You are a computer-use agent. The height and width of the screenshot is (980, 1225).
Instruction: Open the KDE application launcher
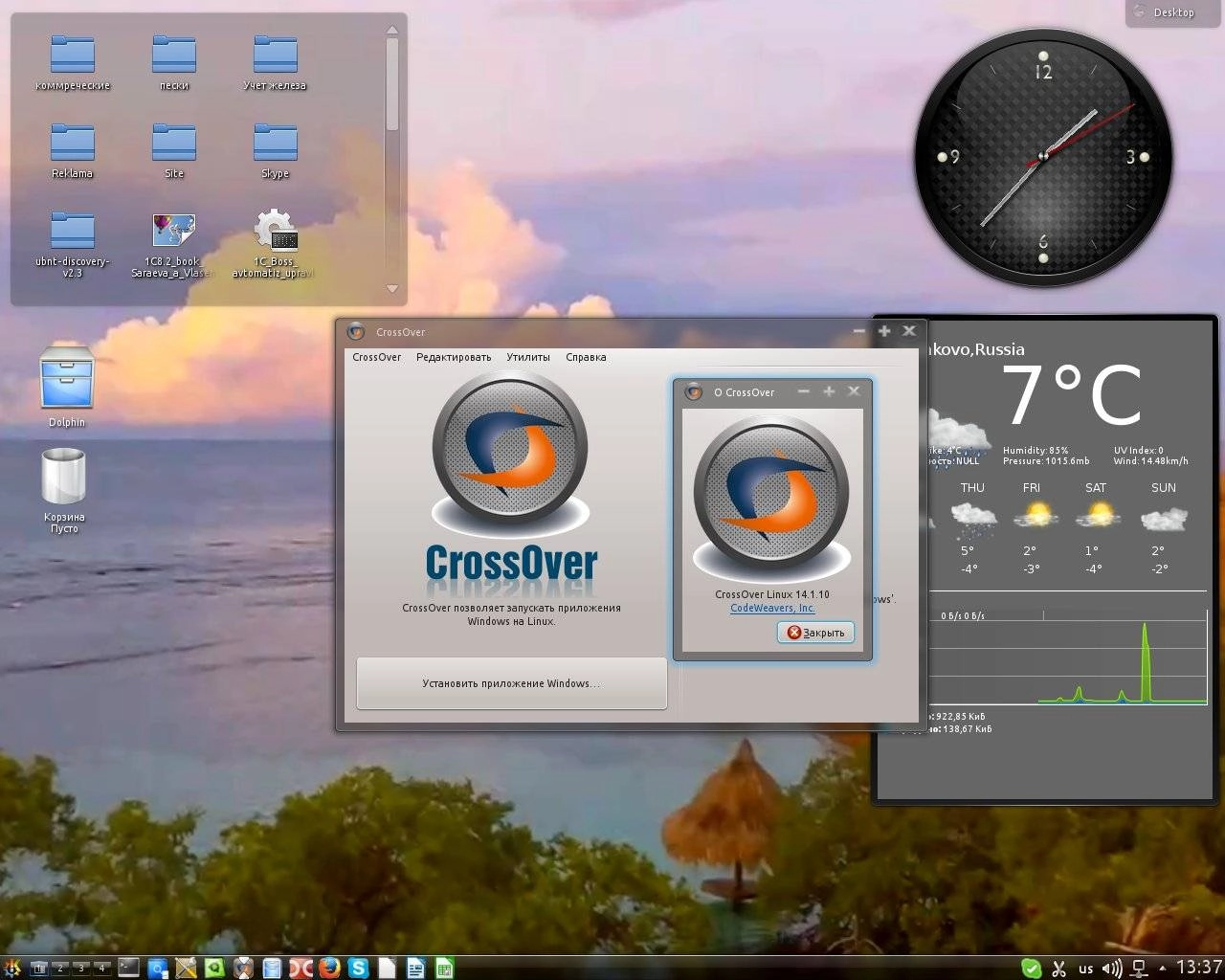(x=11, y=968)
